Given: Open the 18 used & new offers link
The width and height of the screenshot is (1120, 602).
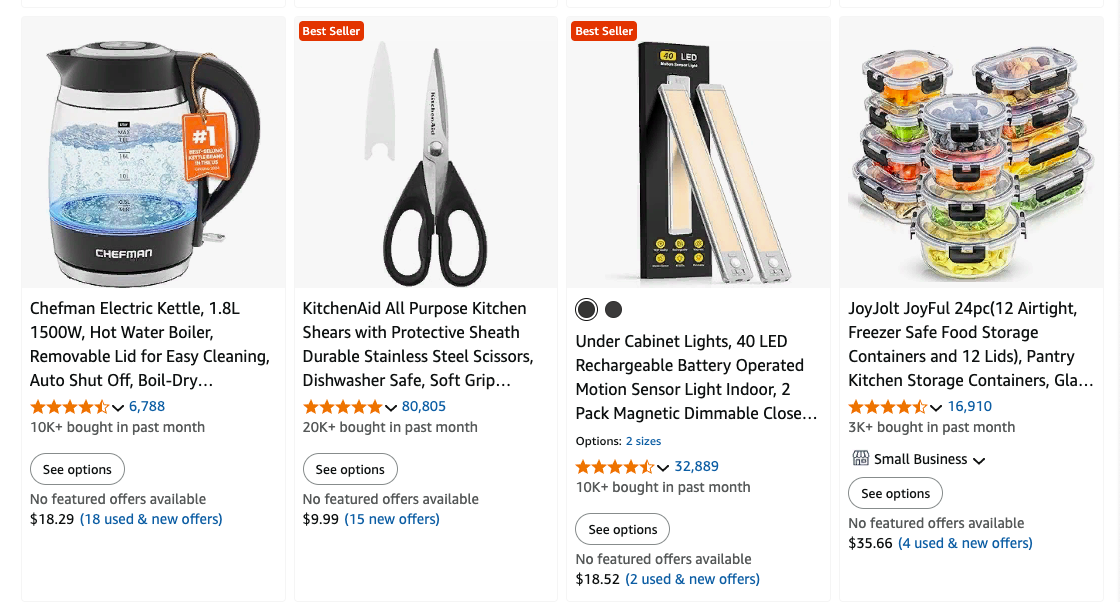Looking at the screenshot, I should tap(151, 519).
